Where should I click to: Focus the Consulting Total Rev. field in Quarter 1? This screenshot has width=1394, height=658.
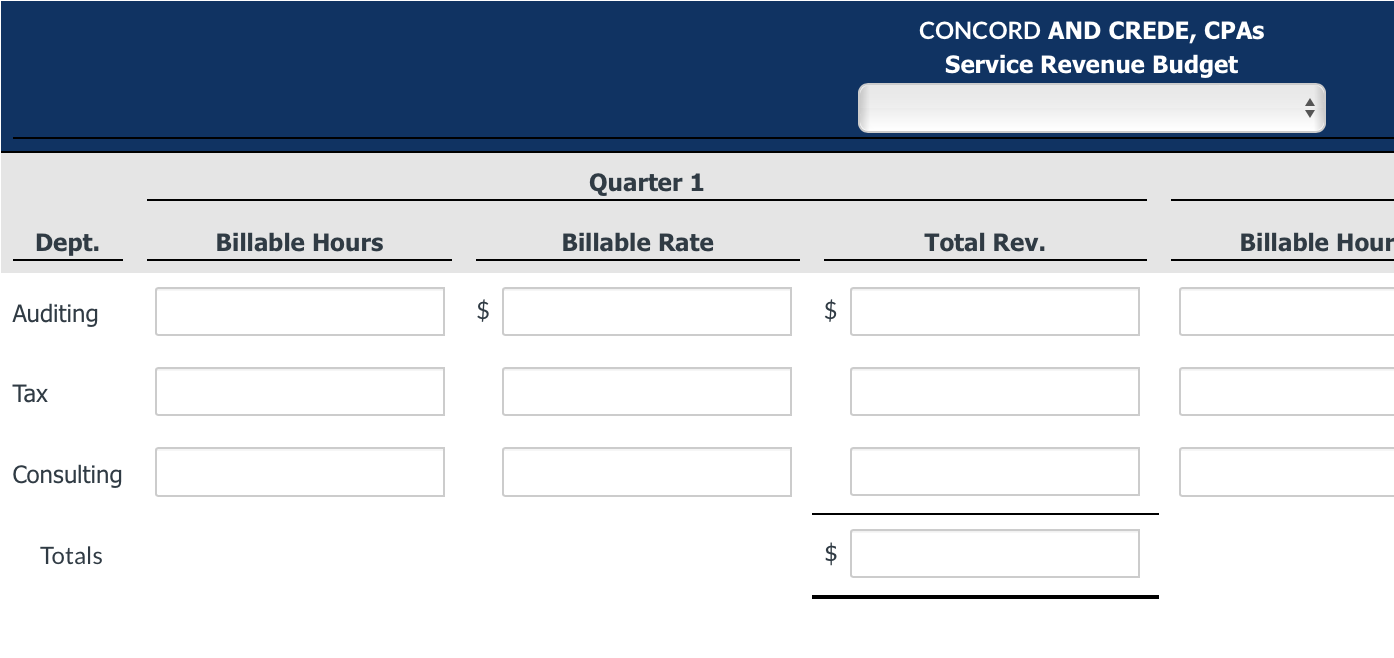click(995, 472)
